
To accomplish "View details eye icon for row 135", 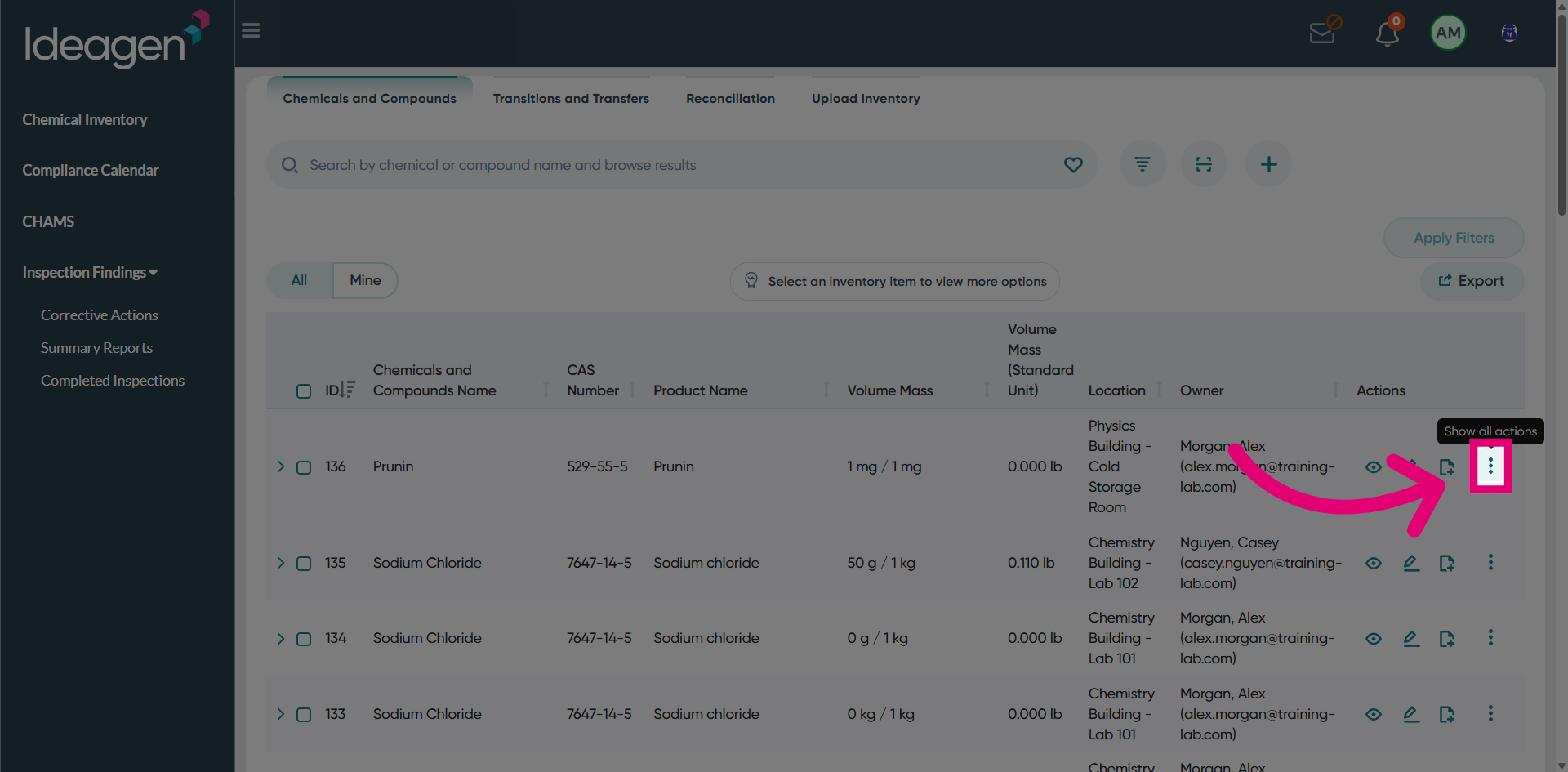I will click(x=1374, y=563).
